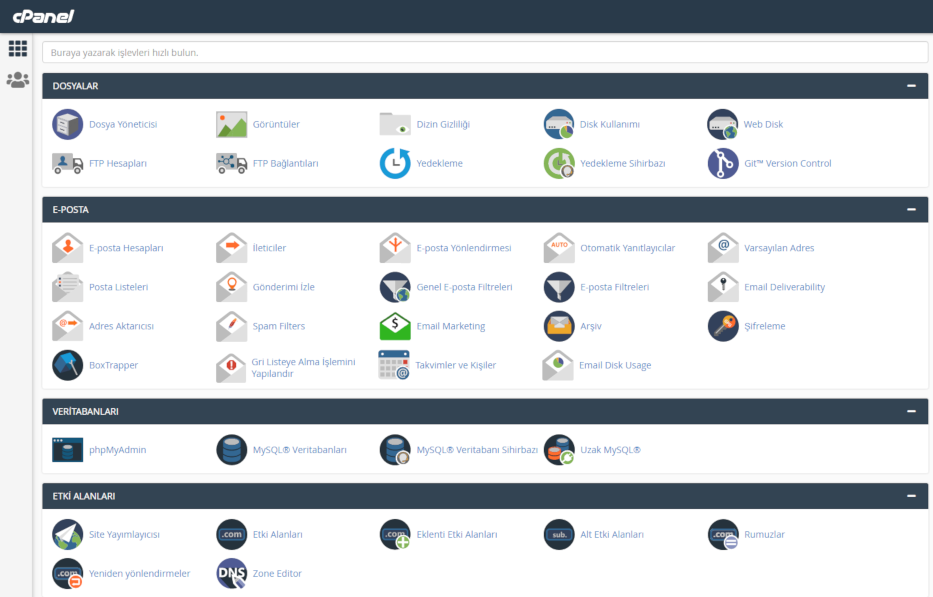Open the Adres Aktarıcısı link
Image resolution: width=933 pixels, height=597 pixels.
tap(121, 326)
